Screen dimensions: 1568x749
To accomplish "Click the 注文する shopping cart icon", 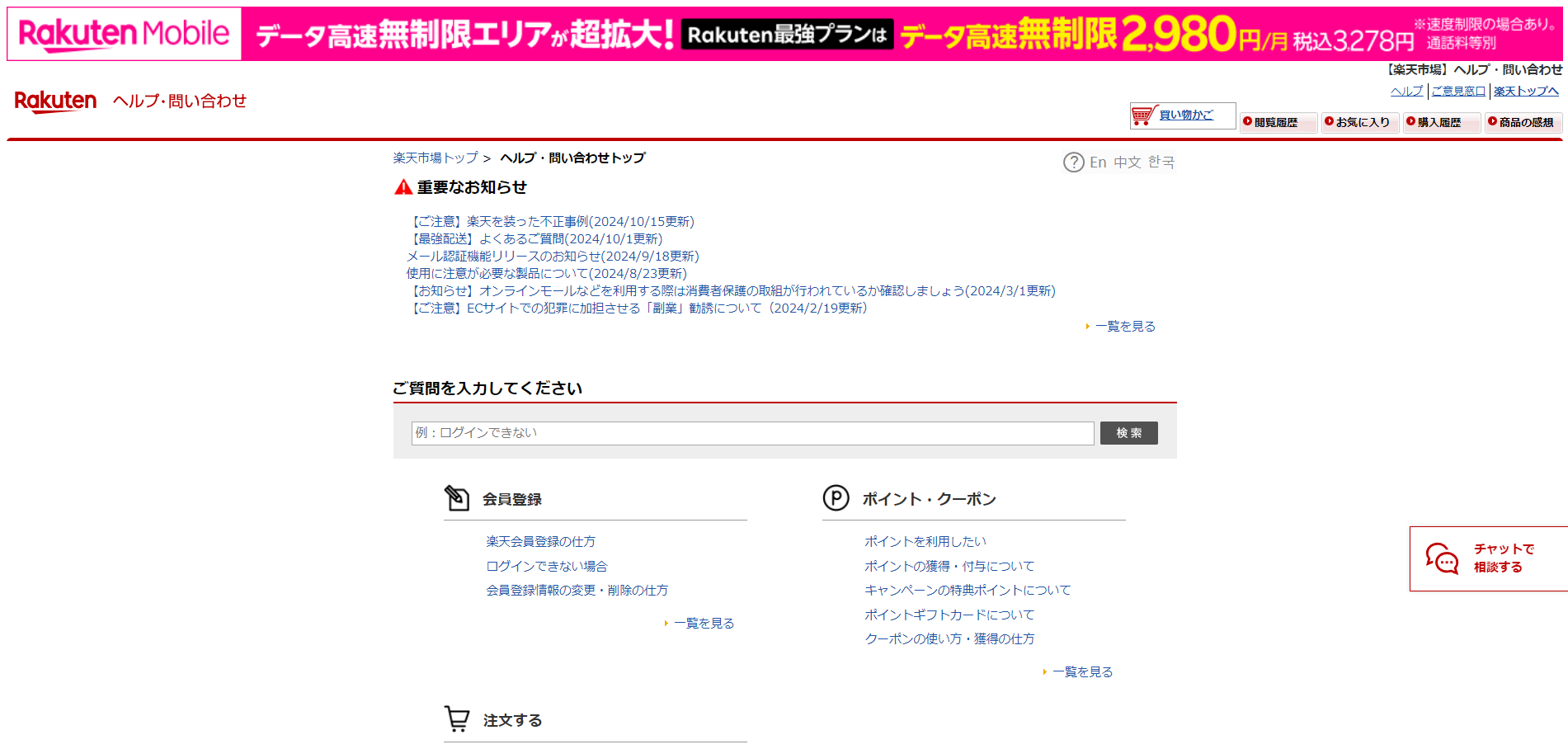I will click(x=457, y=719).
